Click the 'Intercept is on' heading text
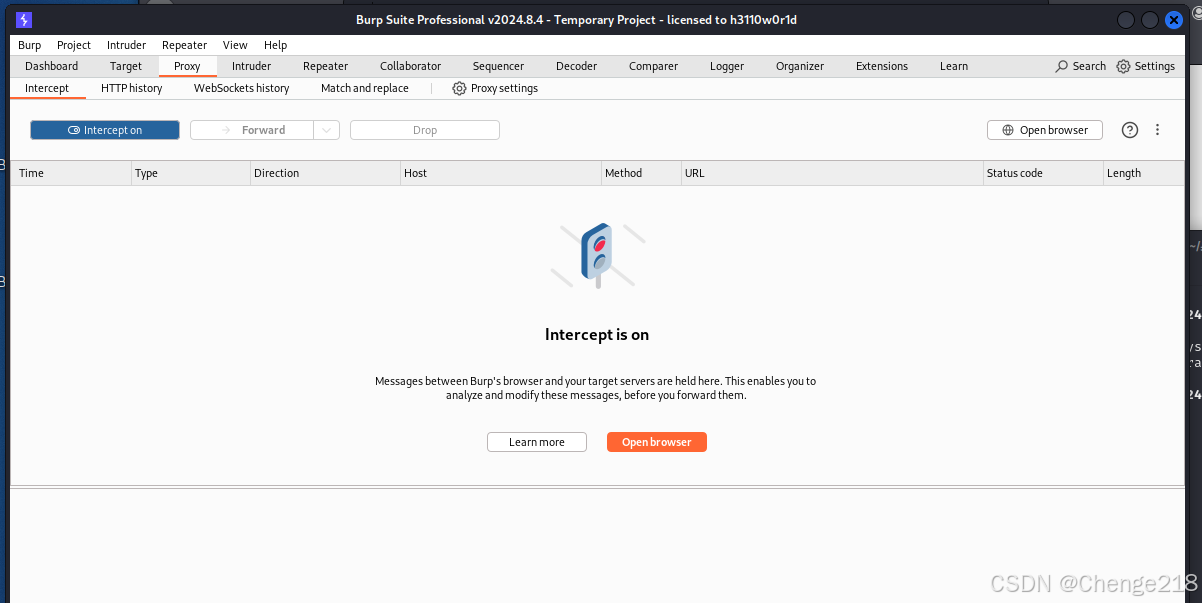Screen dimensions: 1202x603 click(x=597, y=335)
